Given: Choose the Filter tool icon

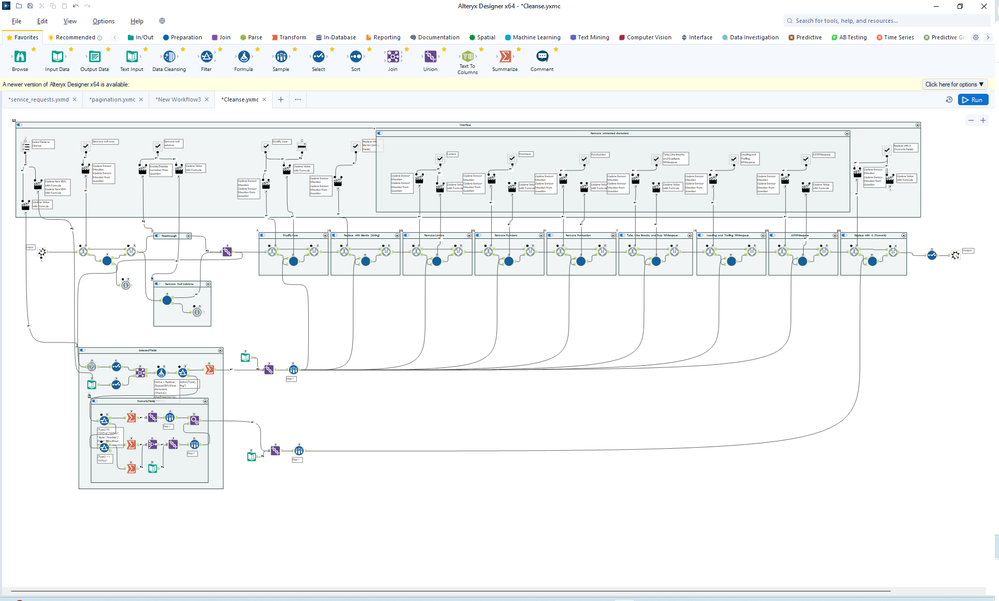Looking at the screenshot, I should 206,58.
